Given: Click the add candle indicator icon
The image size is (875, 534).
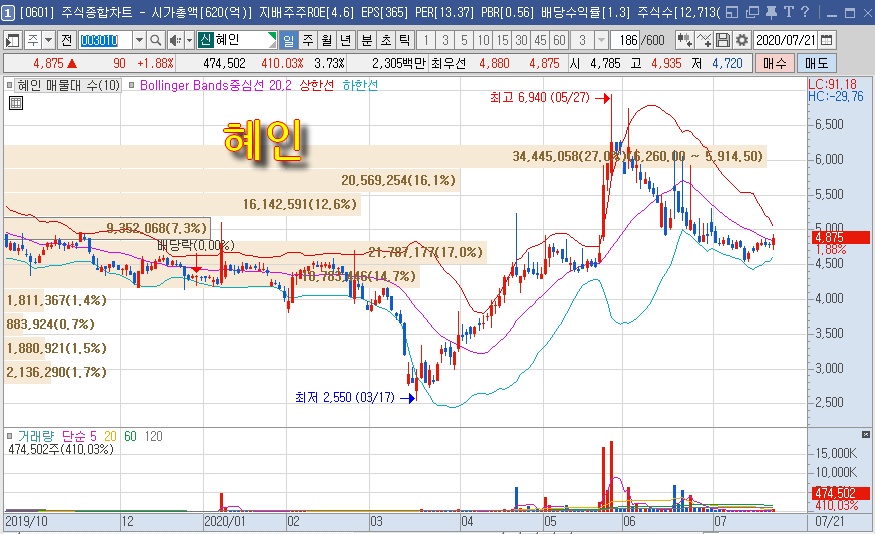Looking at the screenshot, I should [x=684, y=40].
